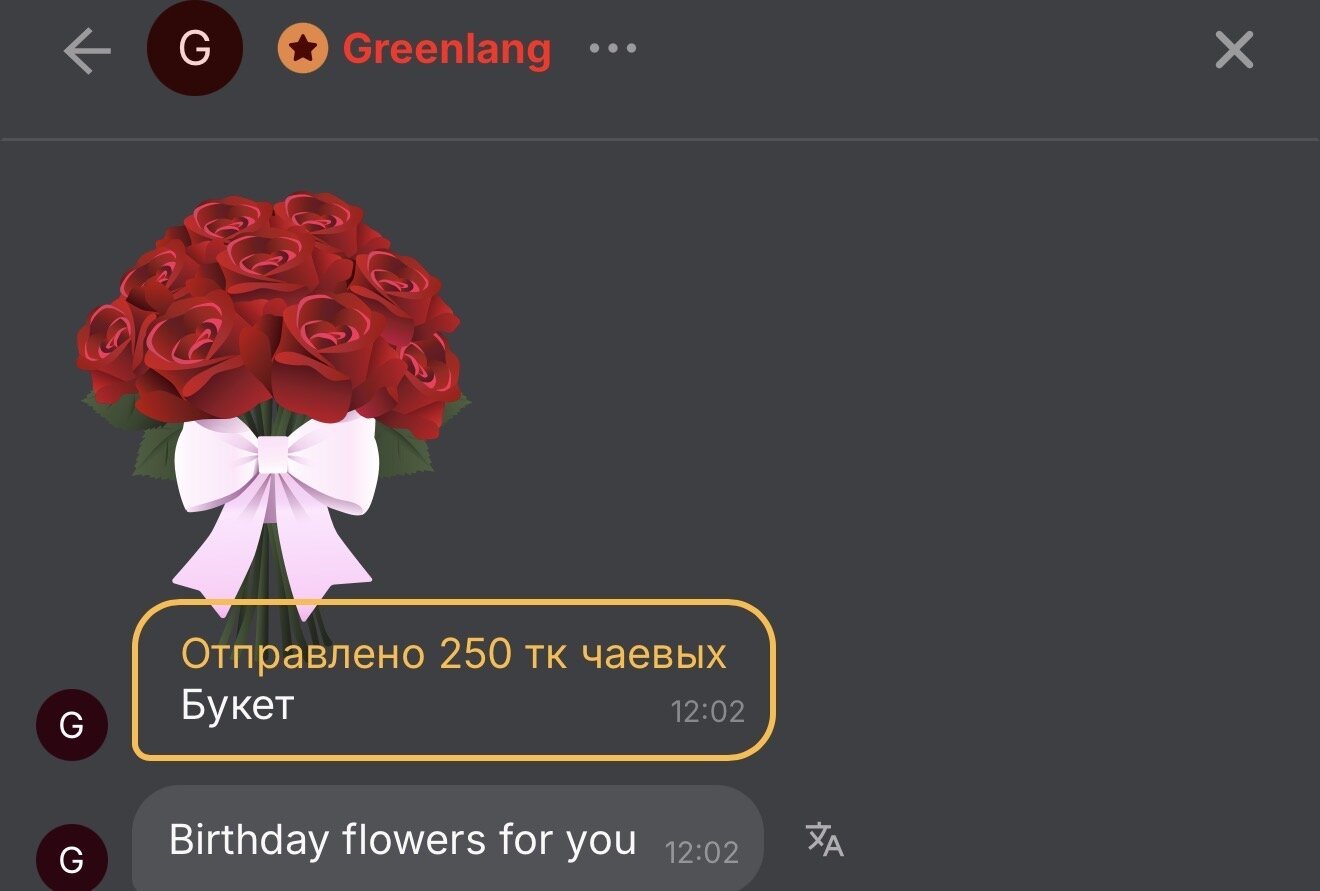Screen dimensions: 1320x891
Task: Select the yellow-outlined tip message bubble
Action: [x=454, y=680]
